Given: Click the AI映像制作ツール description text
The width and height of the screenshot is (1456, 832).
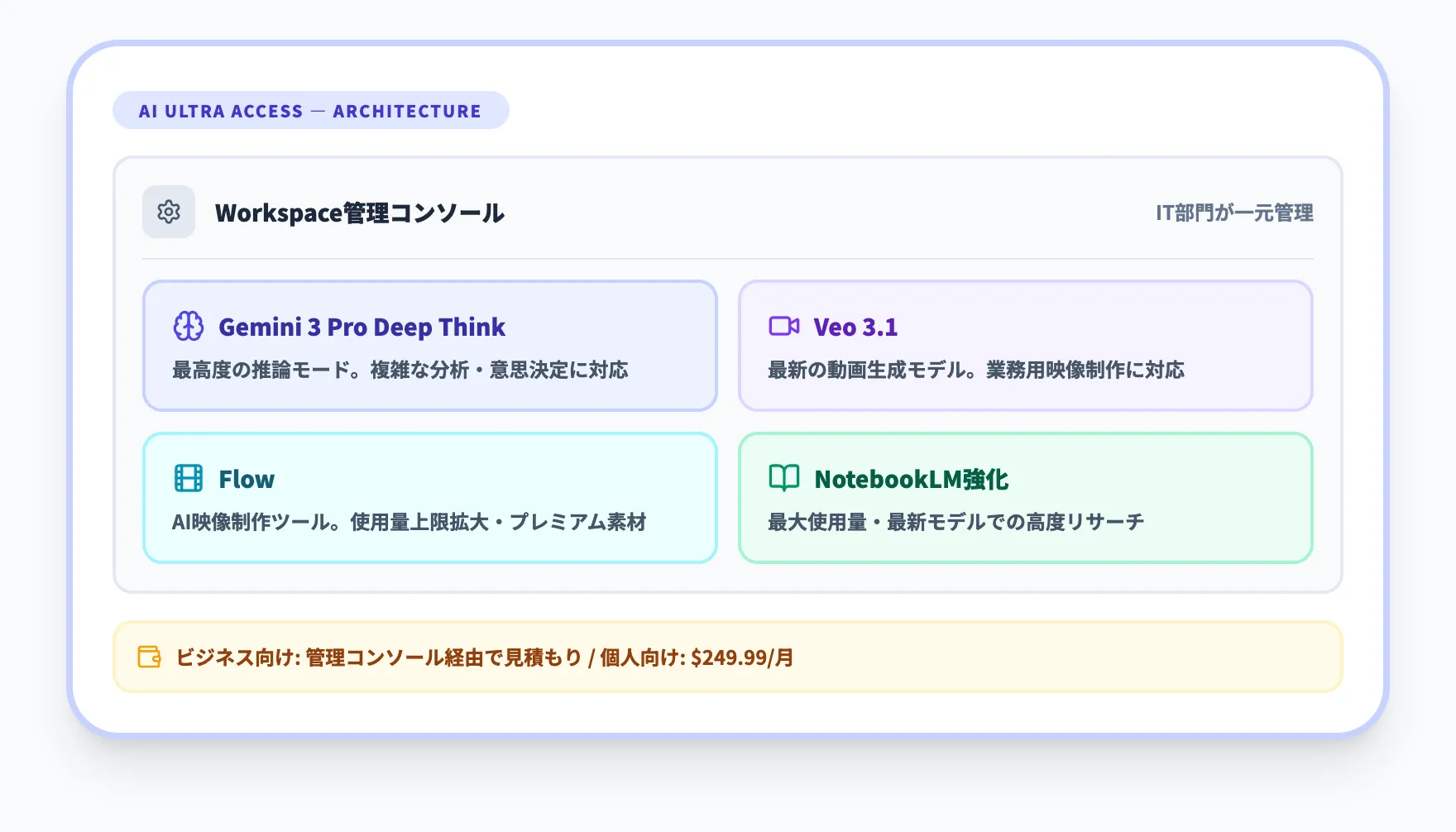Looking at the screenshot, I should [409, 522].
